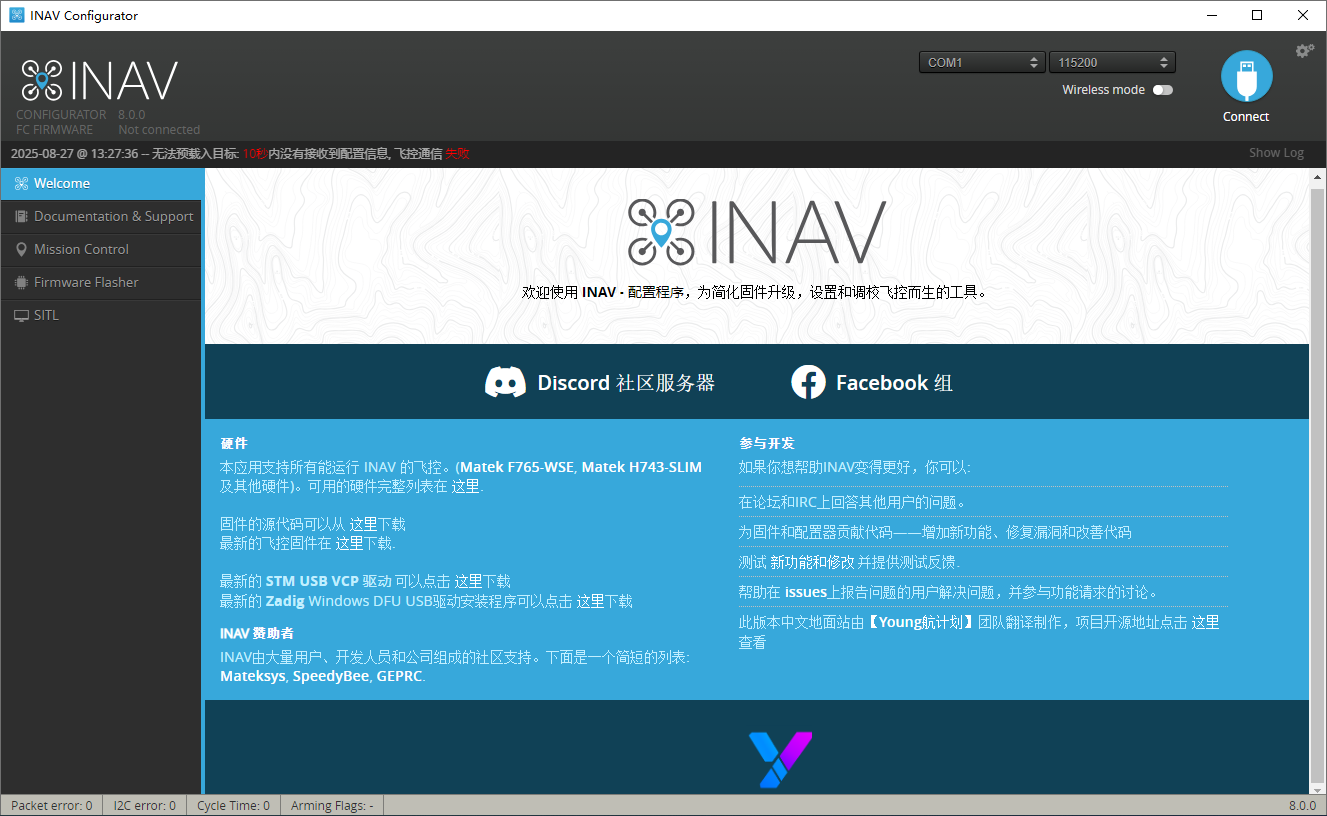This screenshot has height=816, width=1327.
Task: Click the 参与开发 heading
Action: 767,443
